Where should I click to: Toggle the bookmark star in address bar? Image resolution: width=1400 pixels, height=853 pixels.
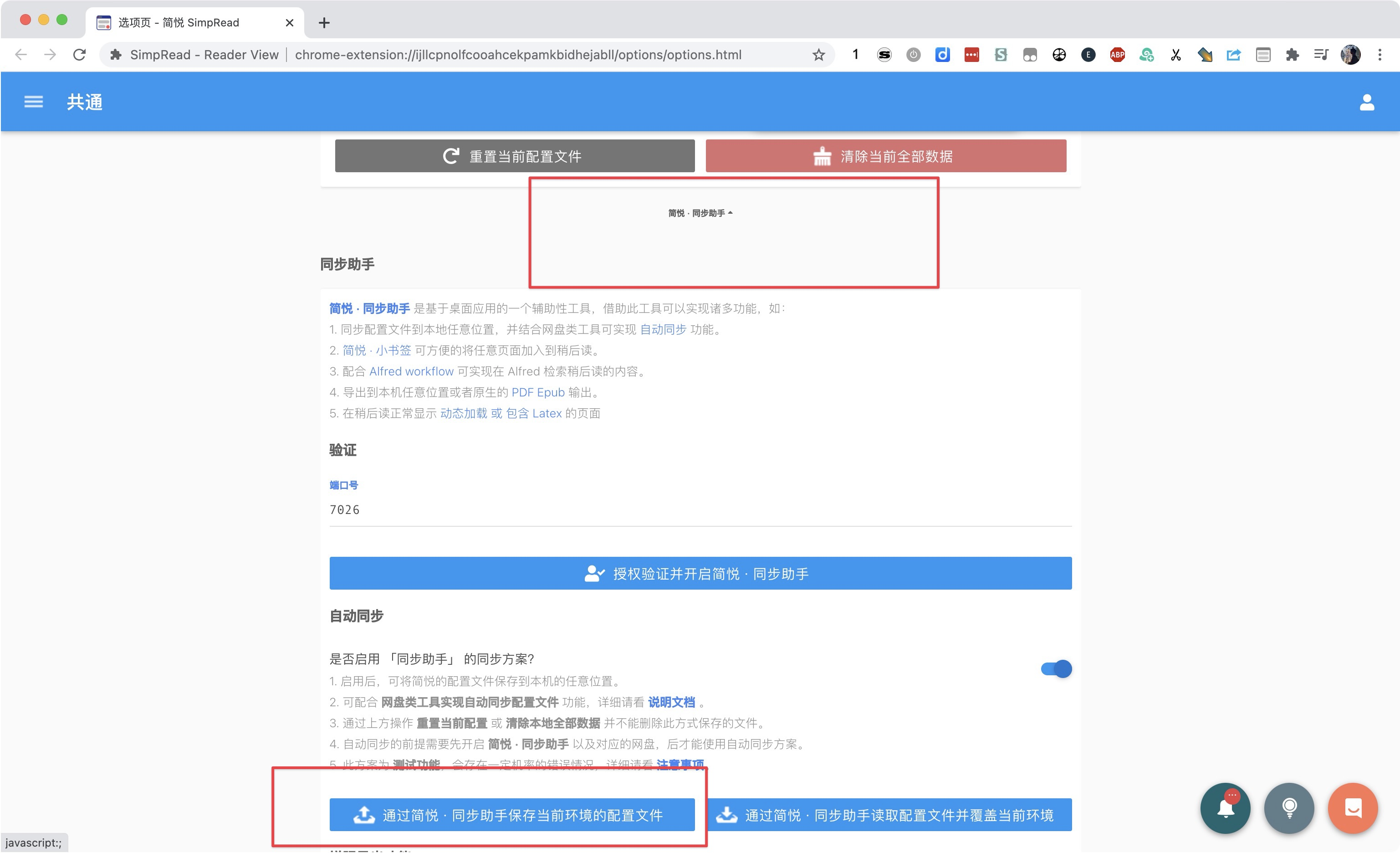(818, 55)
